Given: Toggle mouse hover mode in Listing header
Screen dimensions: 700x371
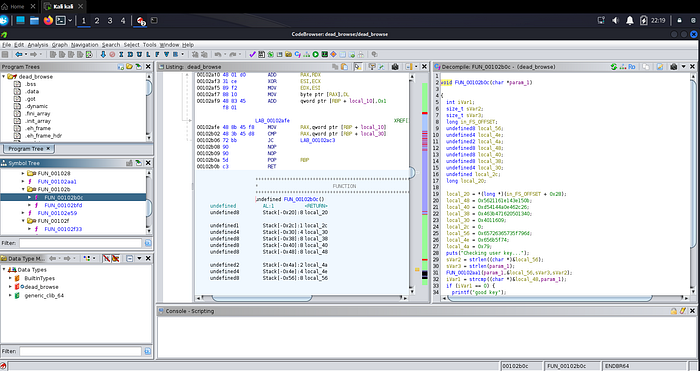Looking at the screenshot, I should [x=358, y=67].
